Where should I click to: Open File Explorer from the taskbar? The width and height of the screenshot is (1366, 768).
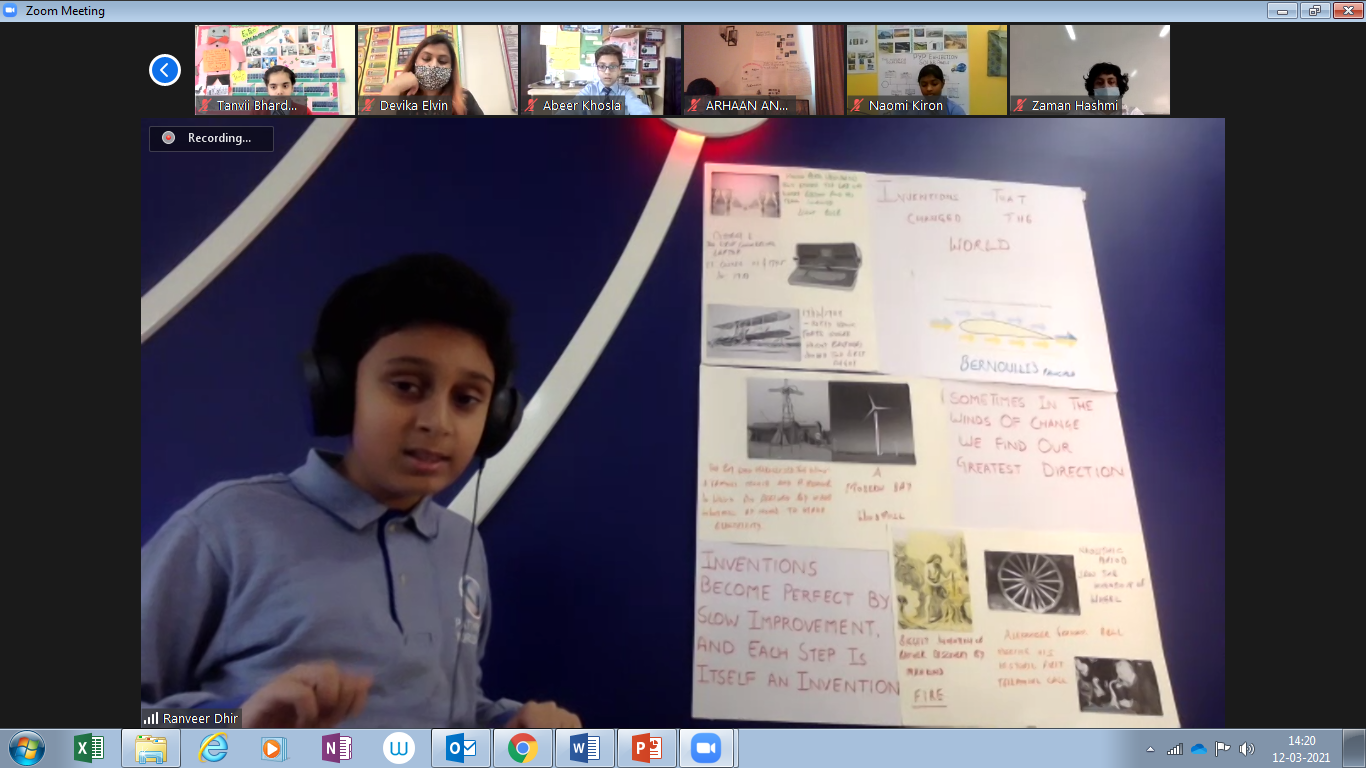pos(151,748)
